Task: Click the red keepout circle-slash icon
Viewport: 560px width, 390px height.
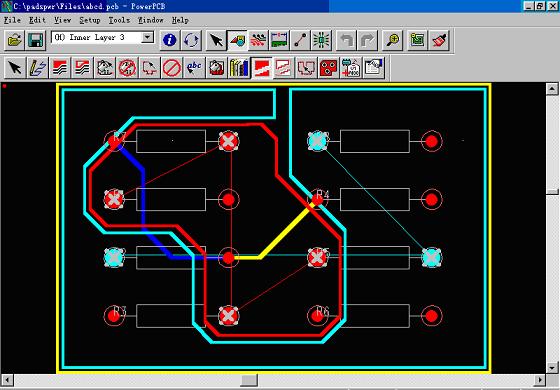Action: click(172, 68)
